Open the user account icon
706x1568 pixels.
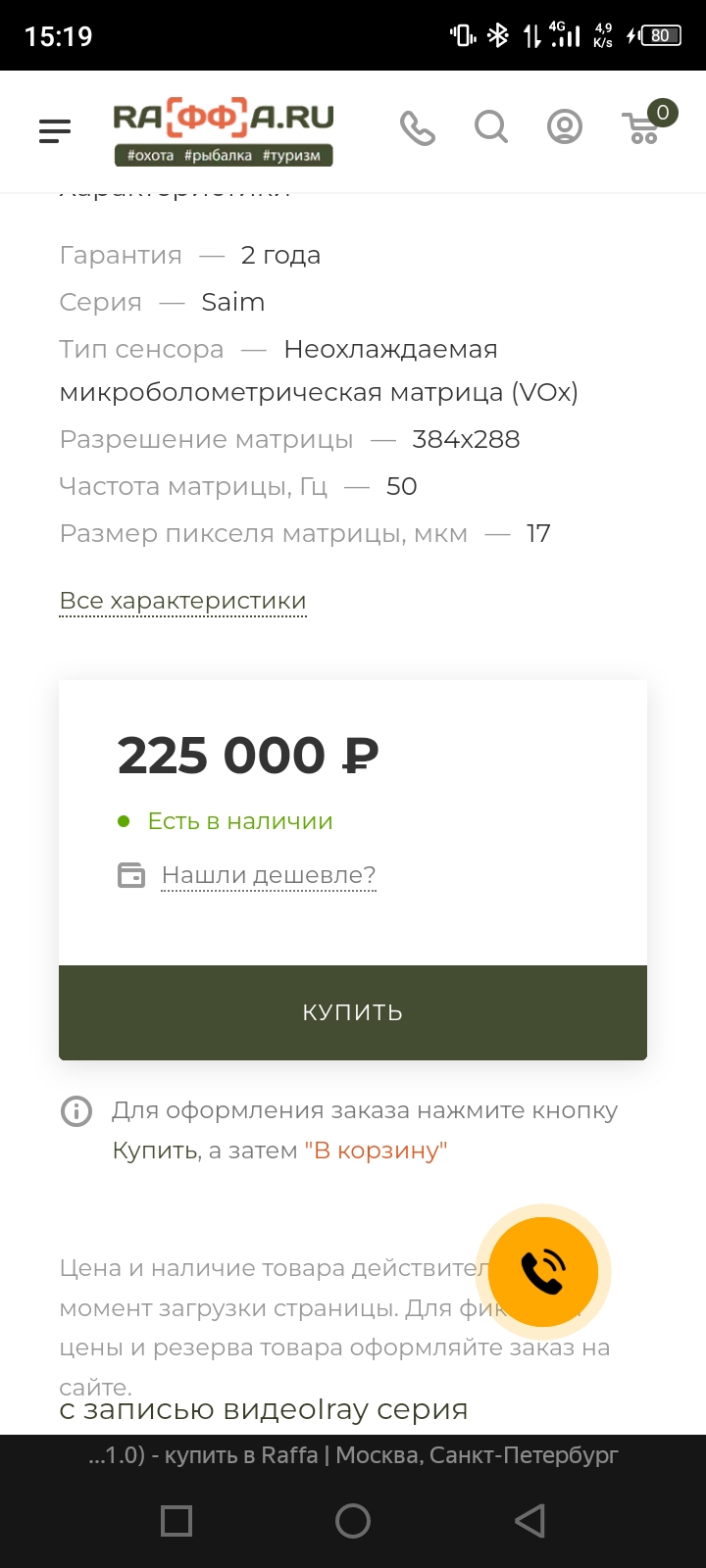564,126
